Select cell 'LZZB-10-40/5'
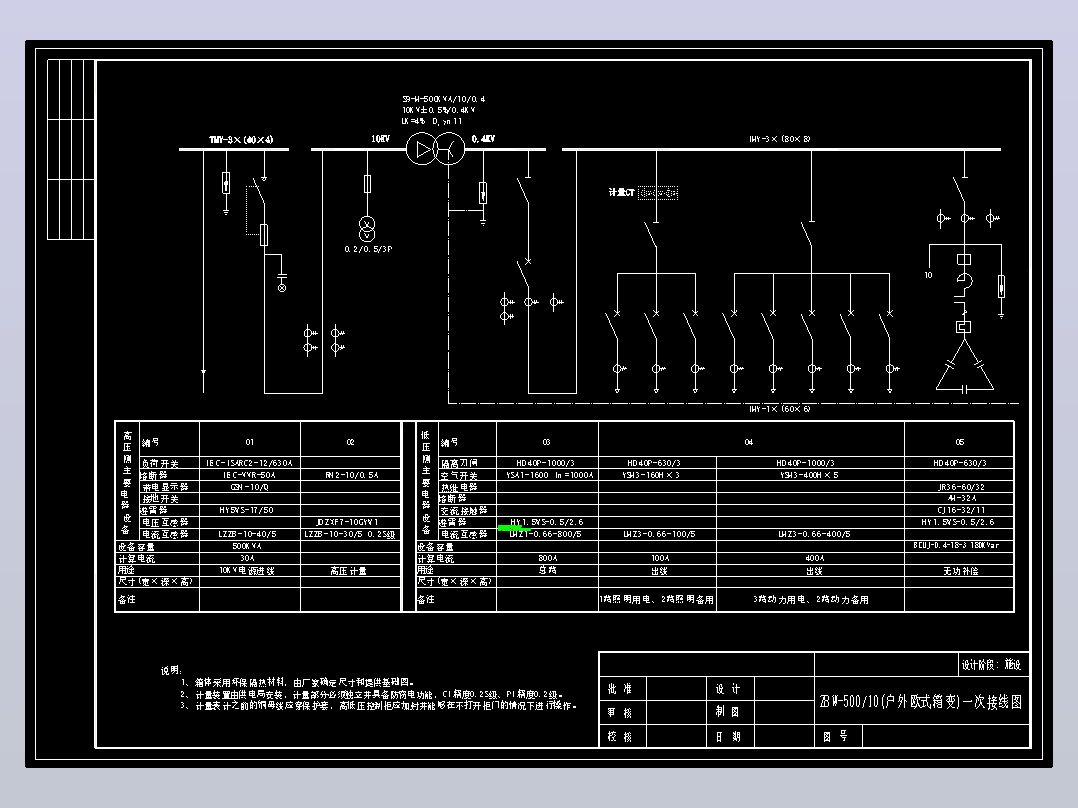Viewport: 1078px width, 808px height. tap(248, 534)
